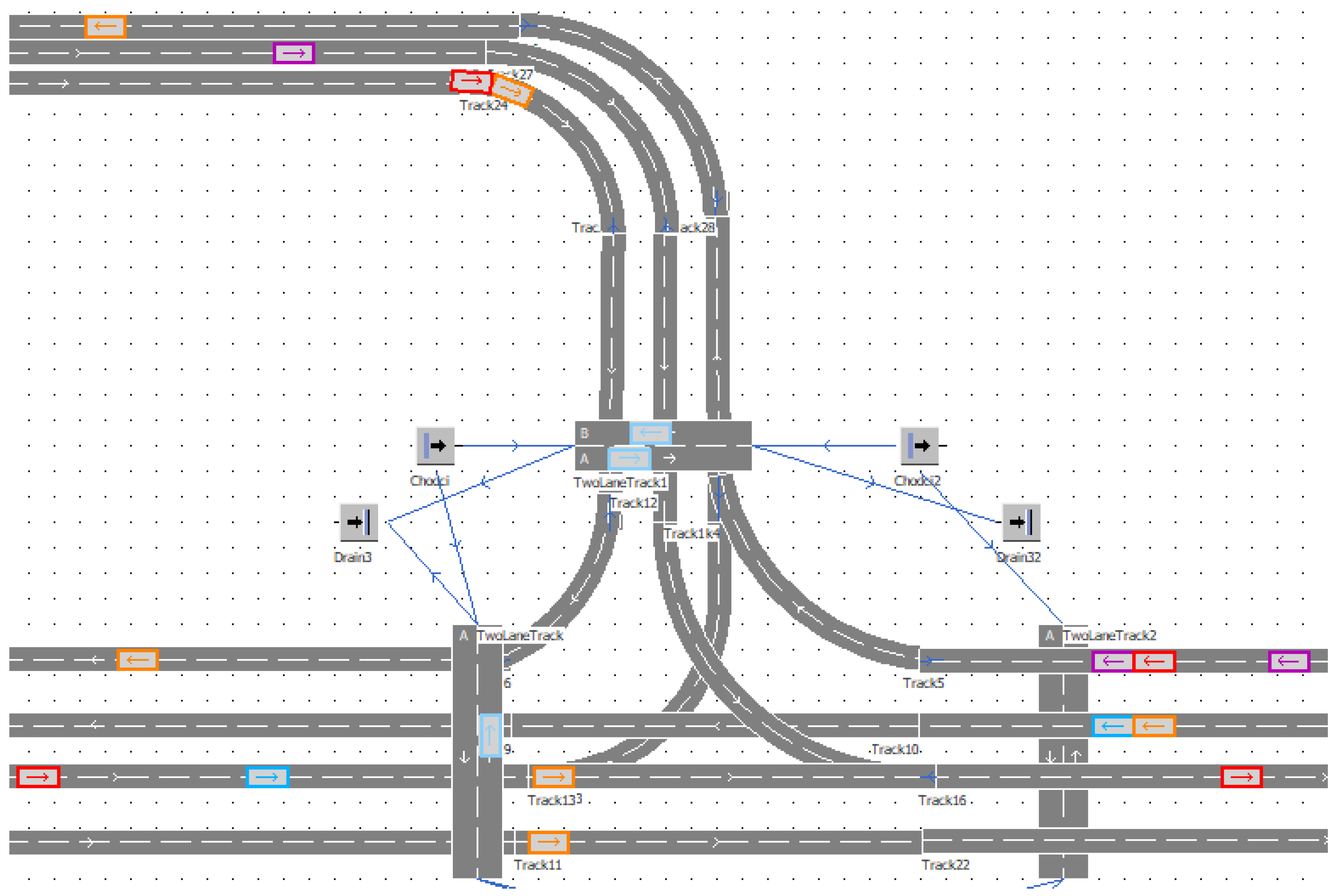The width and height of the screenshot is (1338, 896).
Task: Select the orange left-arrow vehicle on the topmost track
Action: tap(105, 26)
